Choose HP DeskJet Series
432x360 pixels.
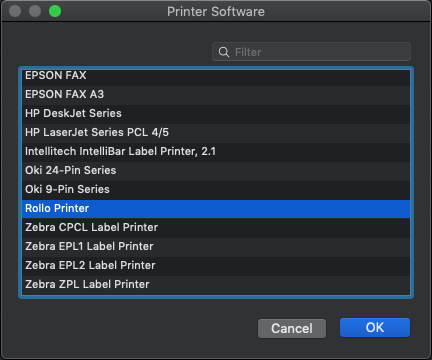coord(216,114)
